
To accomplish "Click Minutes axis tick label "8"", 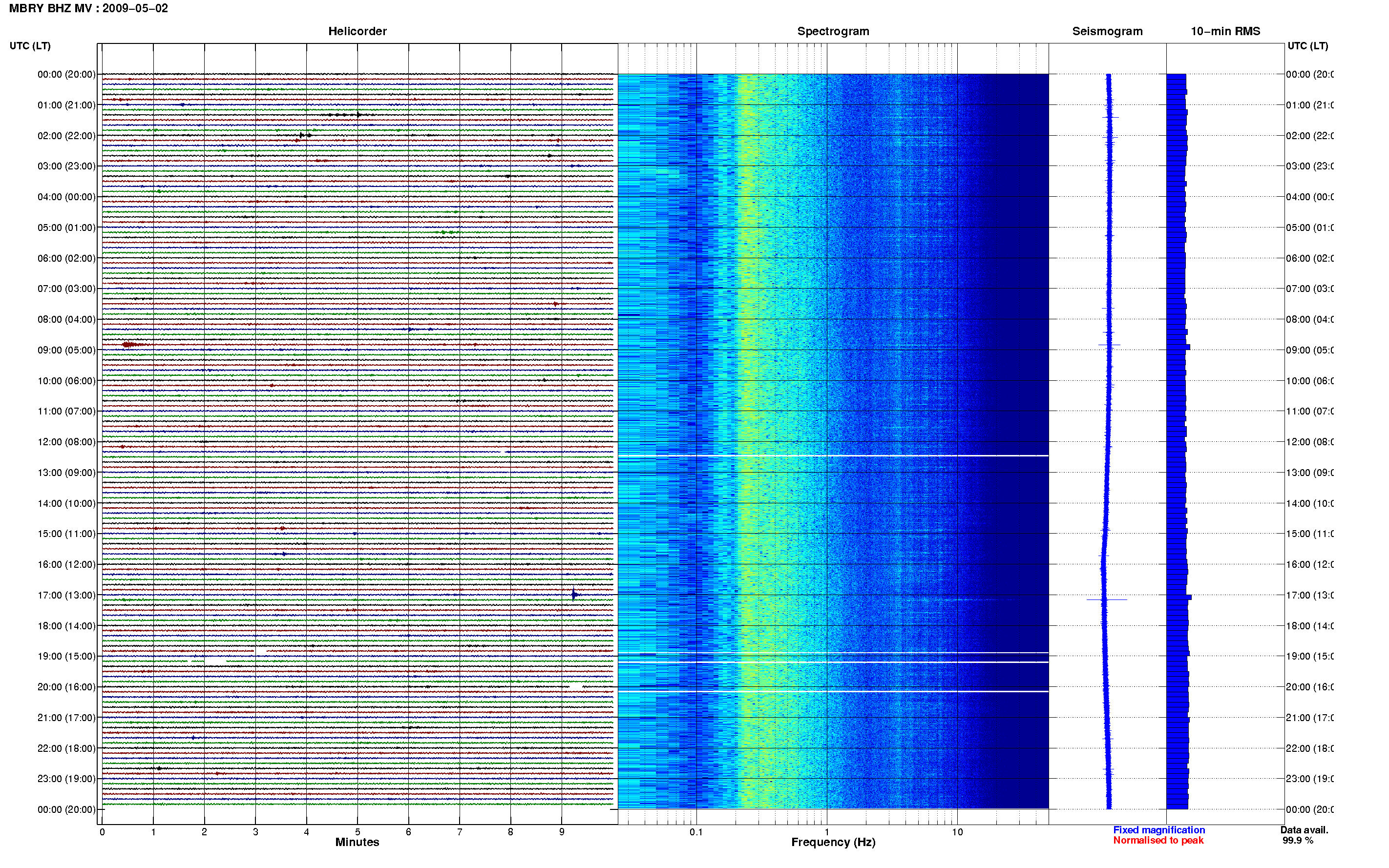I will (510, 832).
